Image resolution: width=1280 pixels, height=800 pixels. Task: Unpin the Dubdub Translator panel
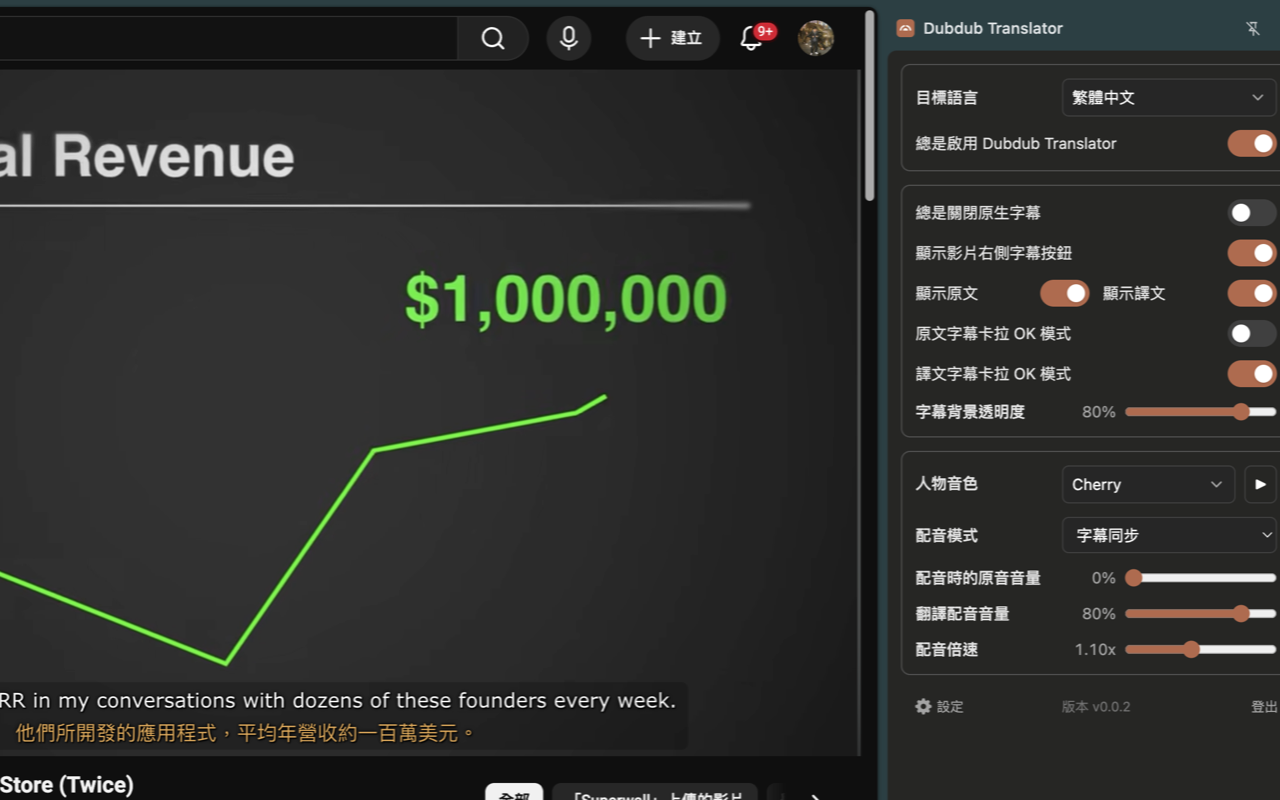[1253, 29]
